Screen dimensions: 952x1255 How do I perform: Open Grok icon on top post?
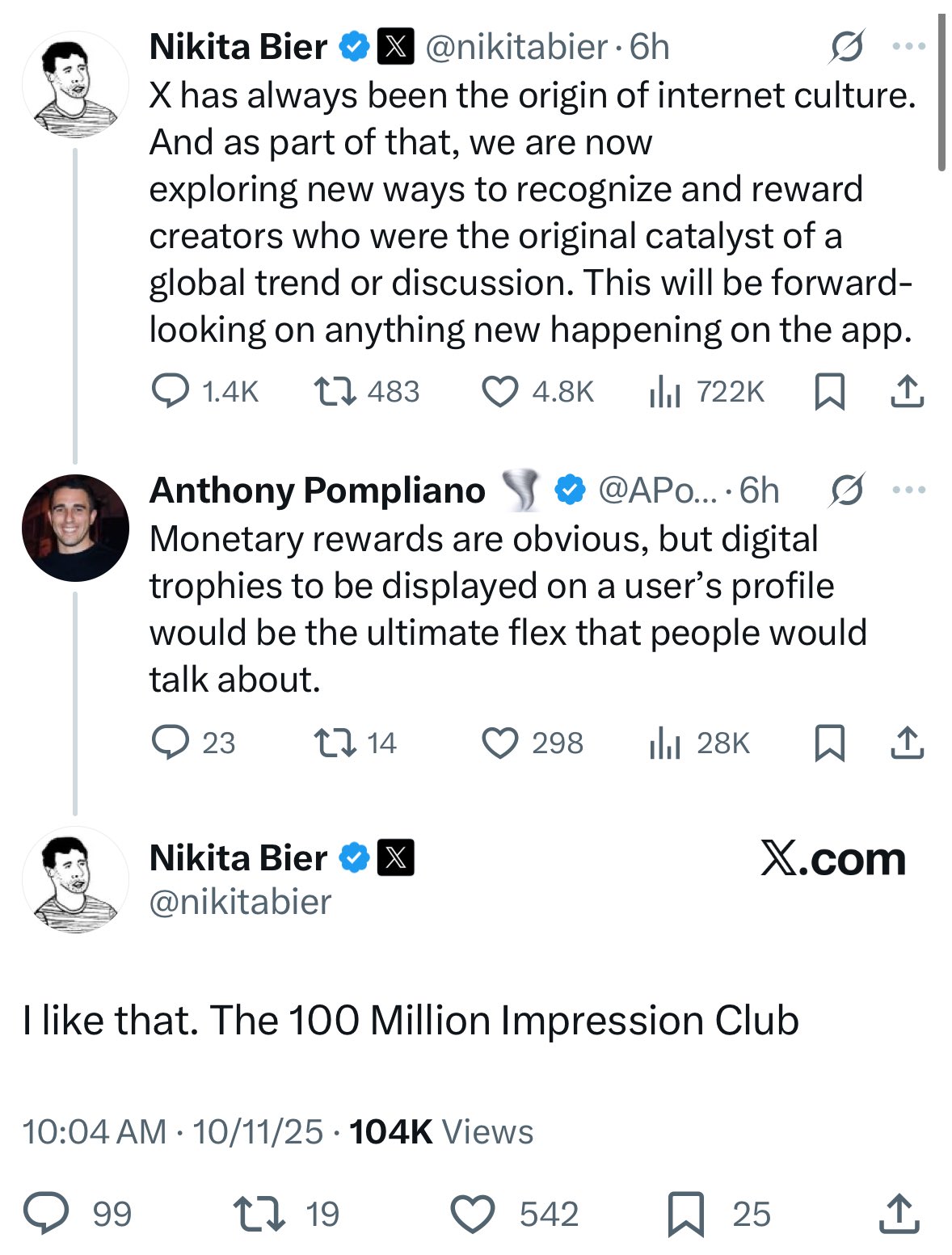[x=846, y=48]
